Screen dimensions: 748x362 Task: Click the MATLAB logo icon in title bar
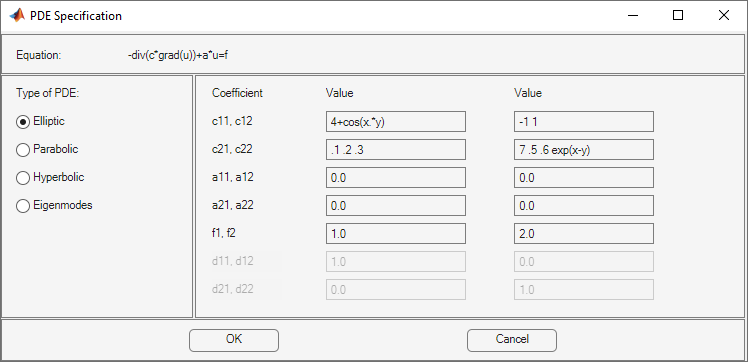click(x=17, y=16)
